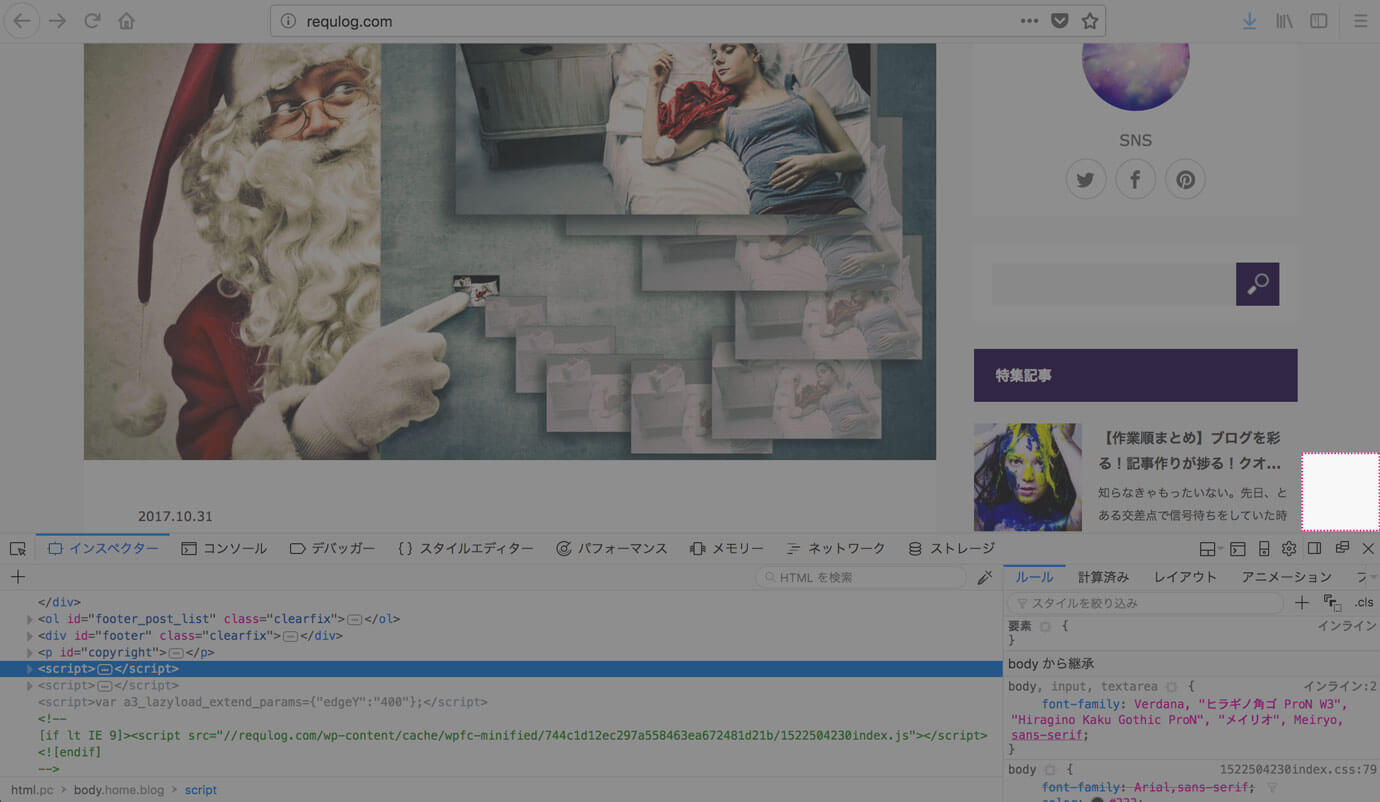Bookmark this page with star icon
The width and height of the screenshot is (1380, 802).
1090,21
